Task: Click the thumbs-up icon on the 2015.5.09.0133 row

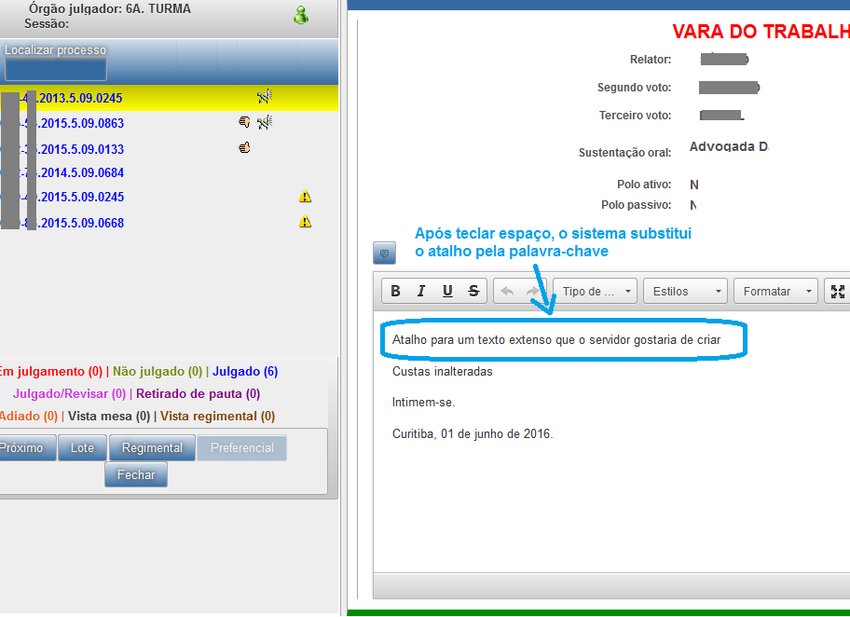Action: tap(244, 147)
